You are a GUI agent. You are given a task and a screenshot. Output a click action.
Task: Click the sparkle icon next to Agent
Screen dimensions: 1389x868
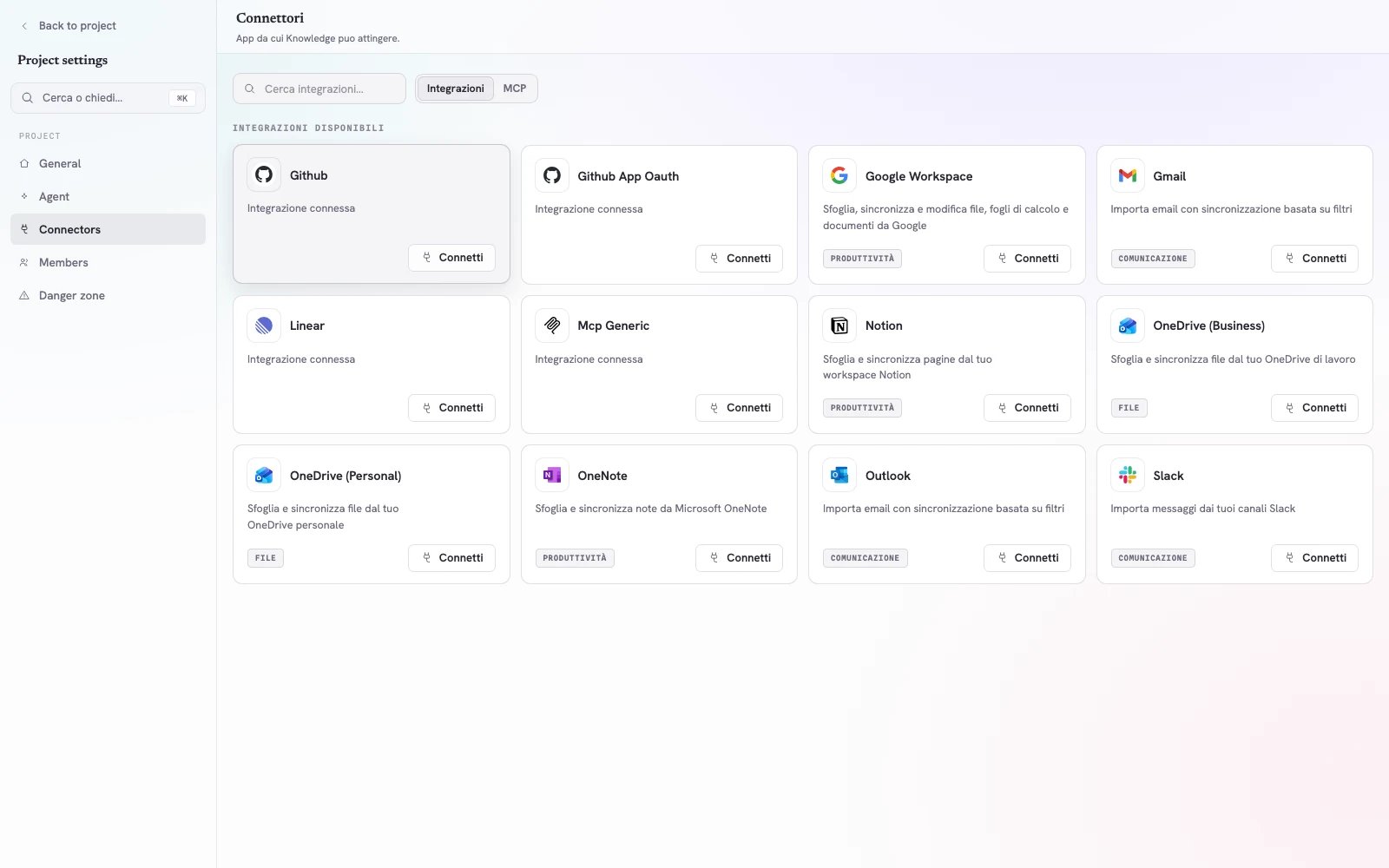pos(24,196)
